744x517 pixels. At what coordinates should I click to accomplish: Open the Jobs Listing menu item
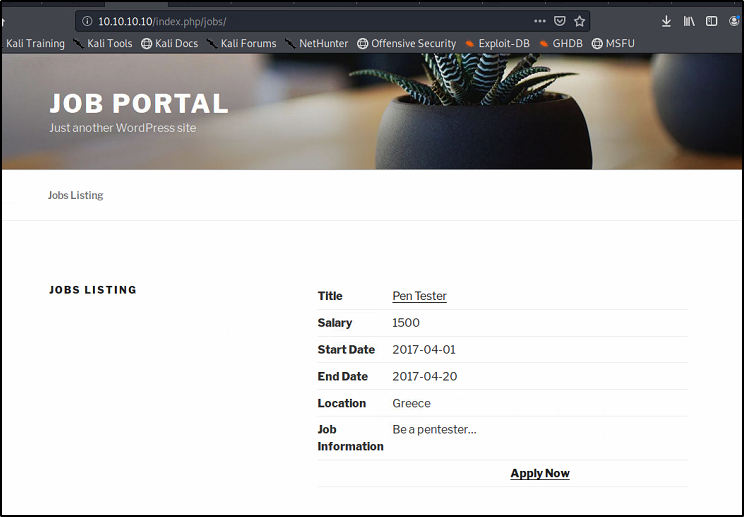(75, 195)
